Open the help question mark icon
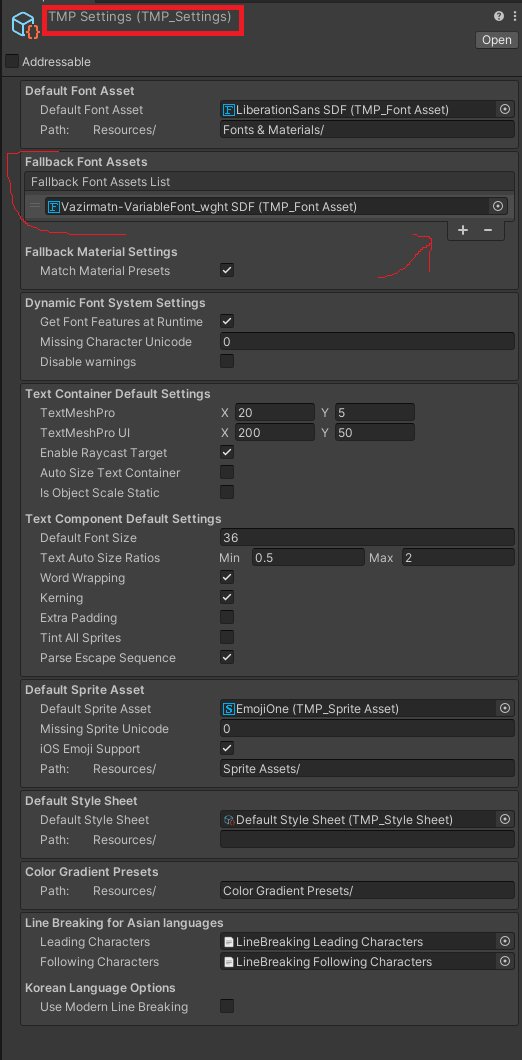The height and width of the screenshot is (1060, 522). pos(498,16)
